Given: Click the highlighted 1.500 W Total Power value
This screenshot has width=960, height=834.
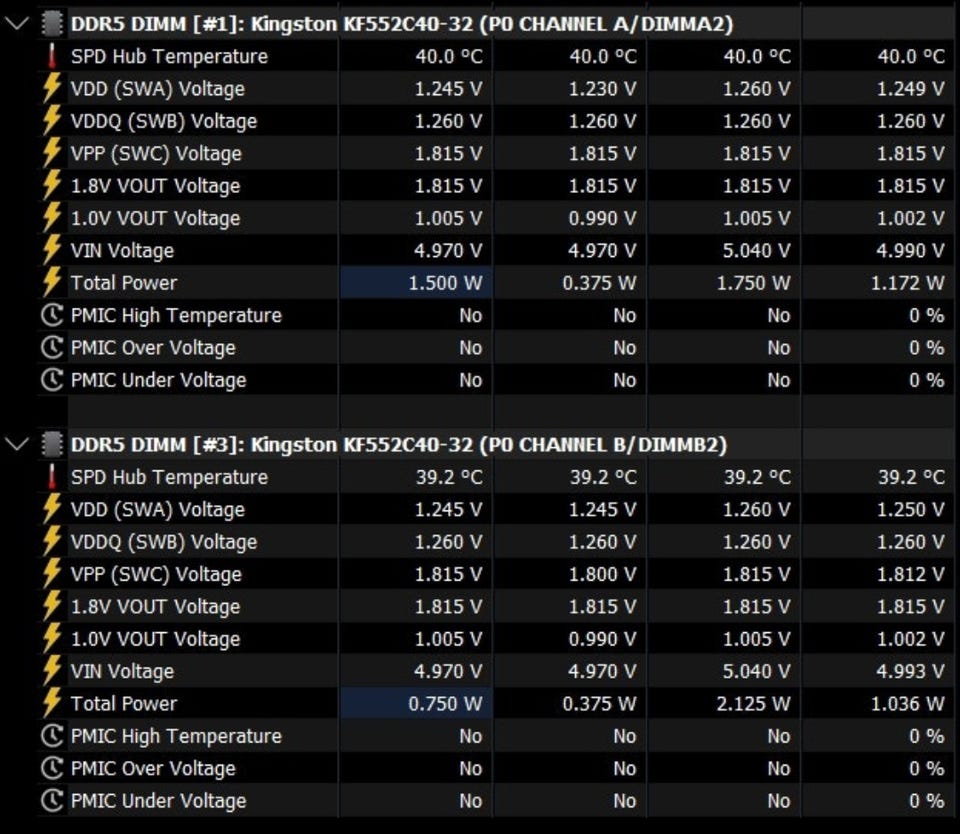Looking at the screenshot, I should tap(445, 283).
